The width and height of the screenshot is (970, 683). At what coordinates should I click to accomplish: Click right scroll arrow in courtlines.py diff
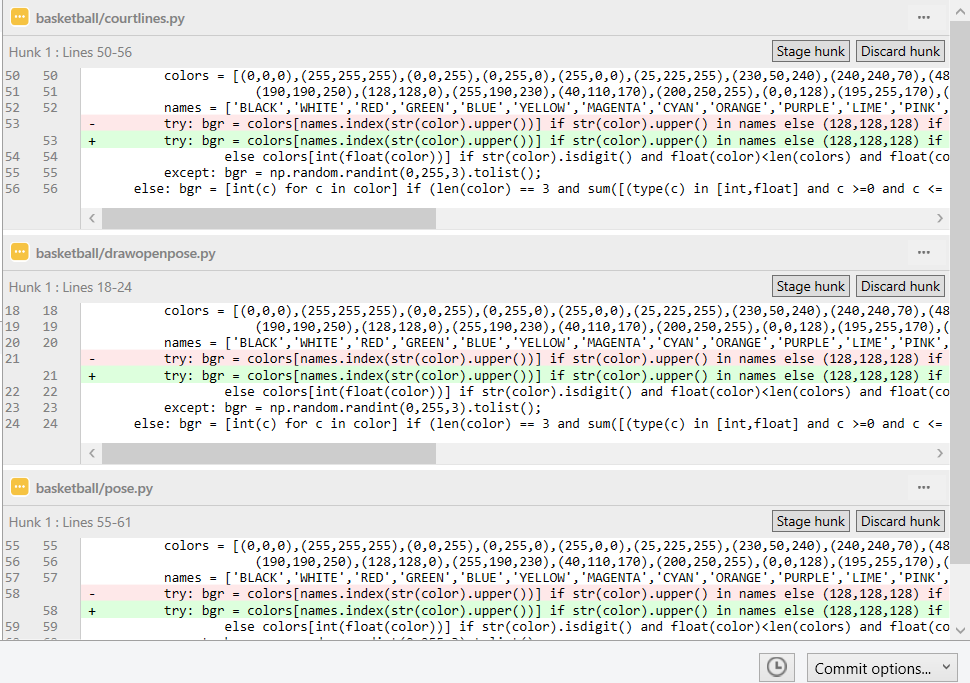coord(940,218)
